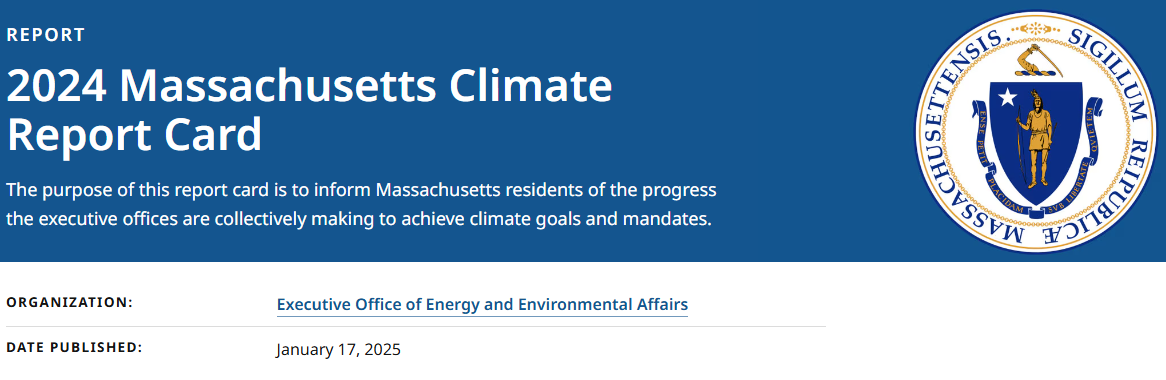Click the 2024 Massachusetts Climate Report Card heading
This screenshot has width=1166, height=380.
pyautogui.click(x=309, y=110)
